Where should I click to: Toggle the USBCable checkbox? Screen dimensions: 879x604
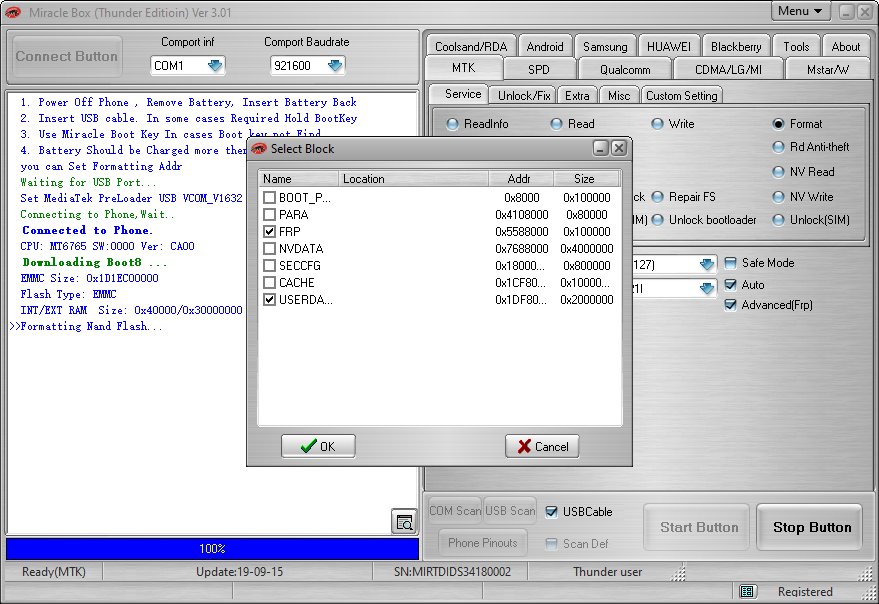click(x=552, y=511)
